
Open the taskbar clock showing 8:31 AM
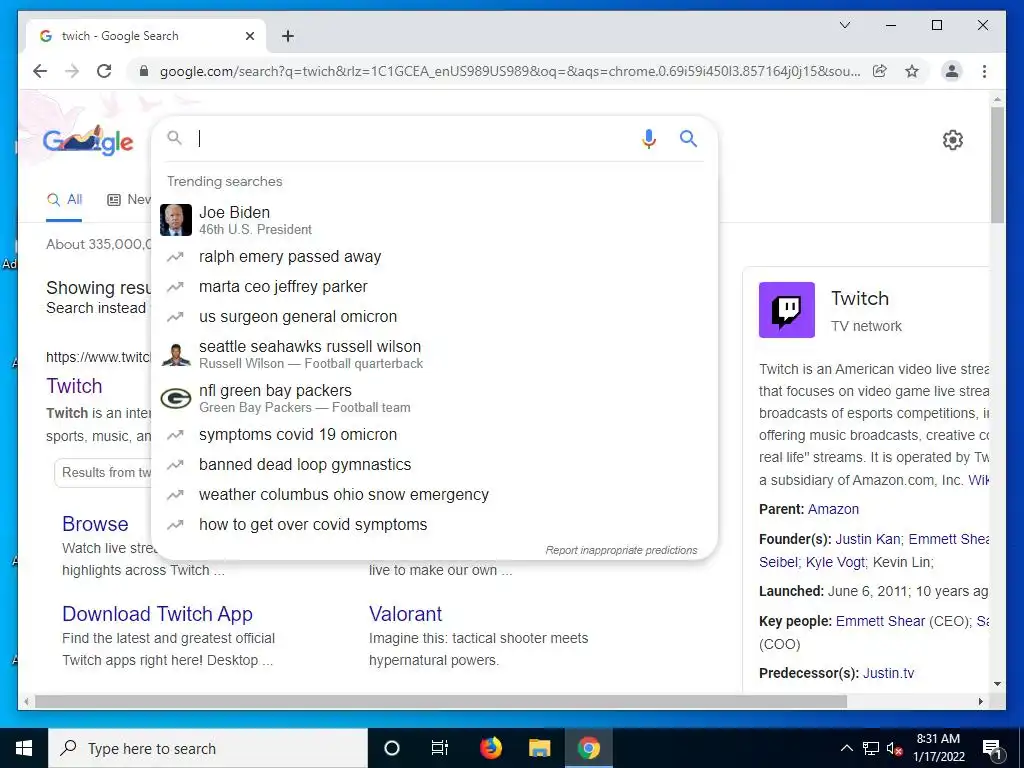point(938,748)
